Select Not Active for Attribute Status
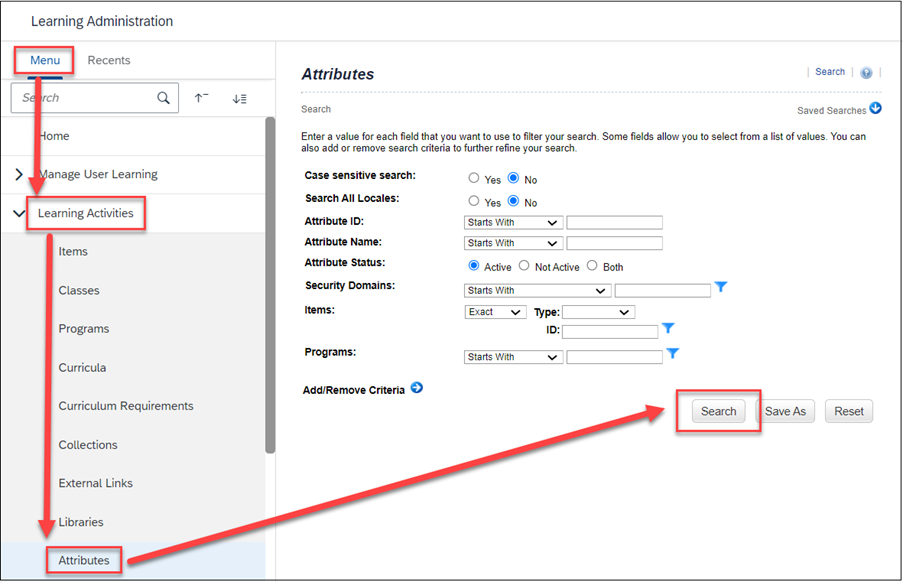 (524, 265)
